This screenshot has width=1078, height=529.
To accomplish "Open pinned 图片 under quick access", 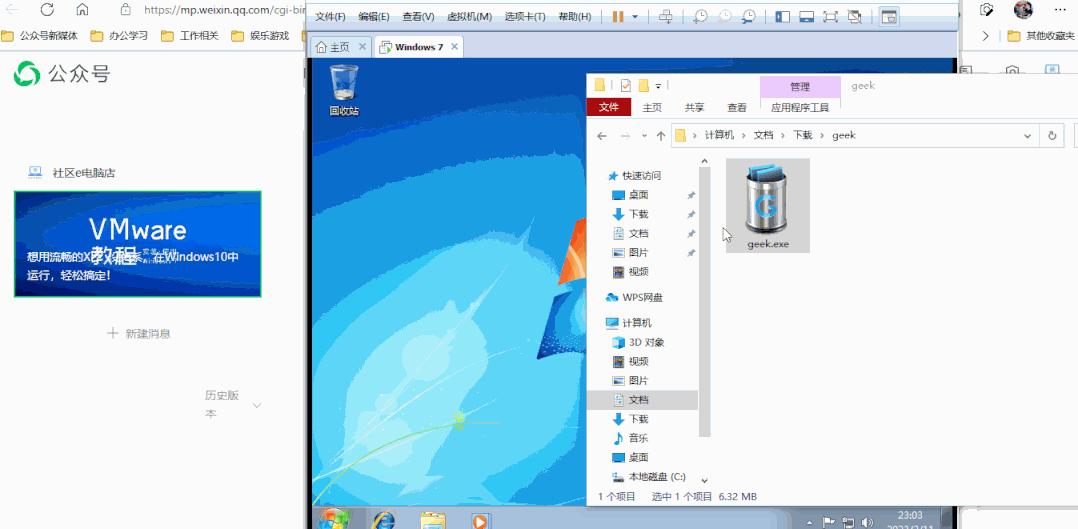I will click(x=641, y=253).
